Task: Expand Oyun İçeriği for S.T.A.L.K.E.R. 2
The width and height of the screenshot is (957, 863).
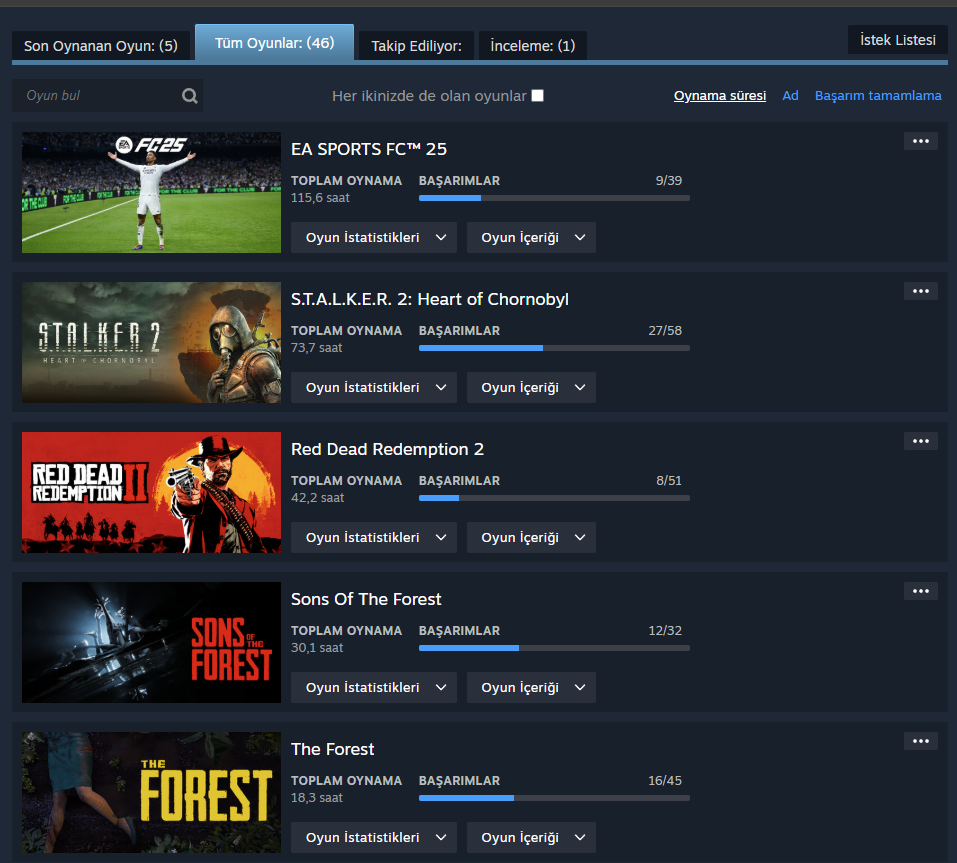Action: pyautogui.click(x=531, y=388)
